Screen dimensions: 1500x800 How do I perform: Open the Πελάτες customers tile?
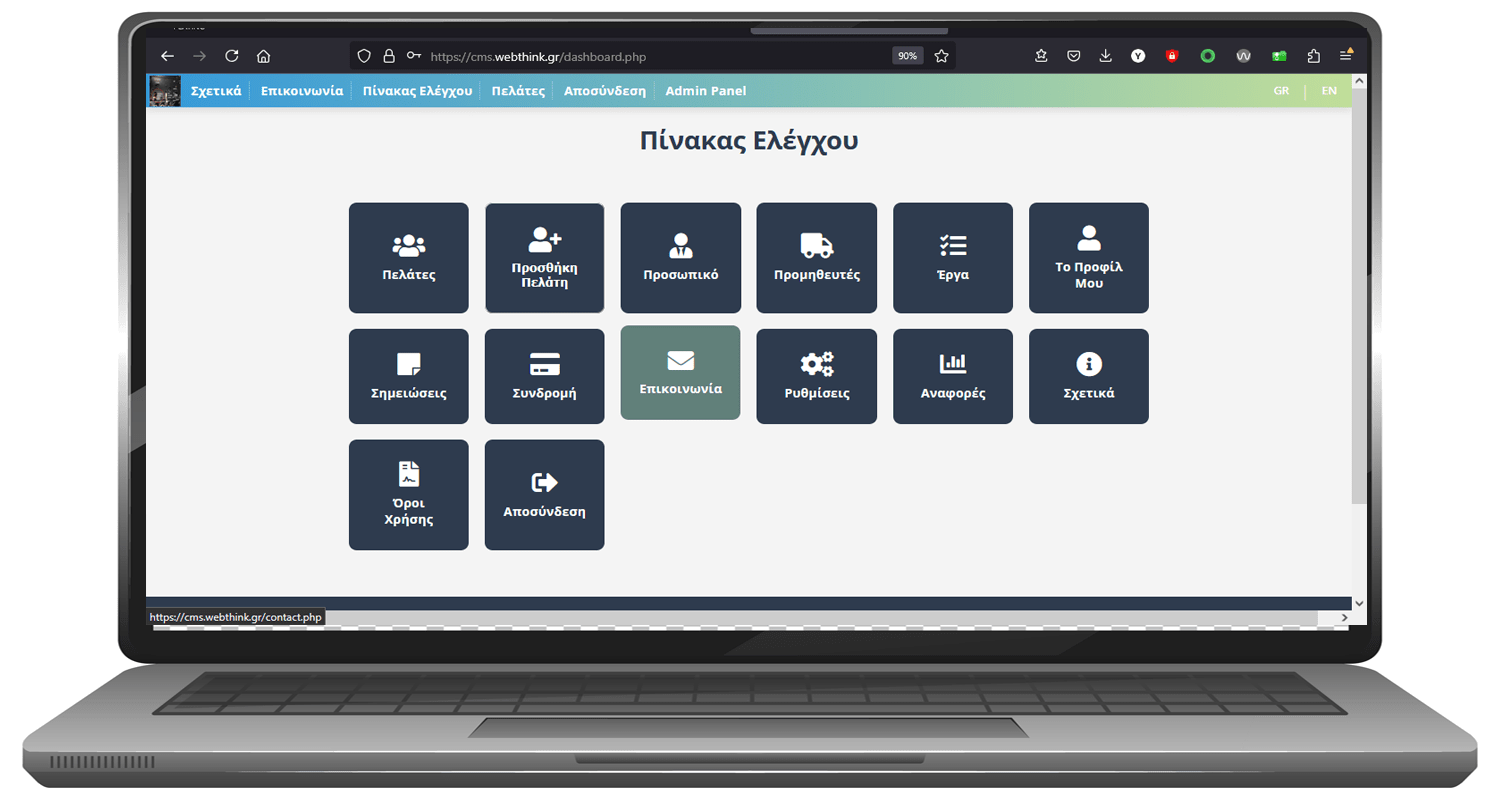coord(408,258)
